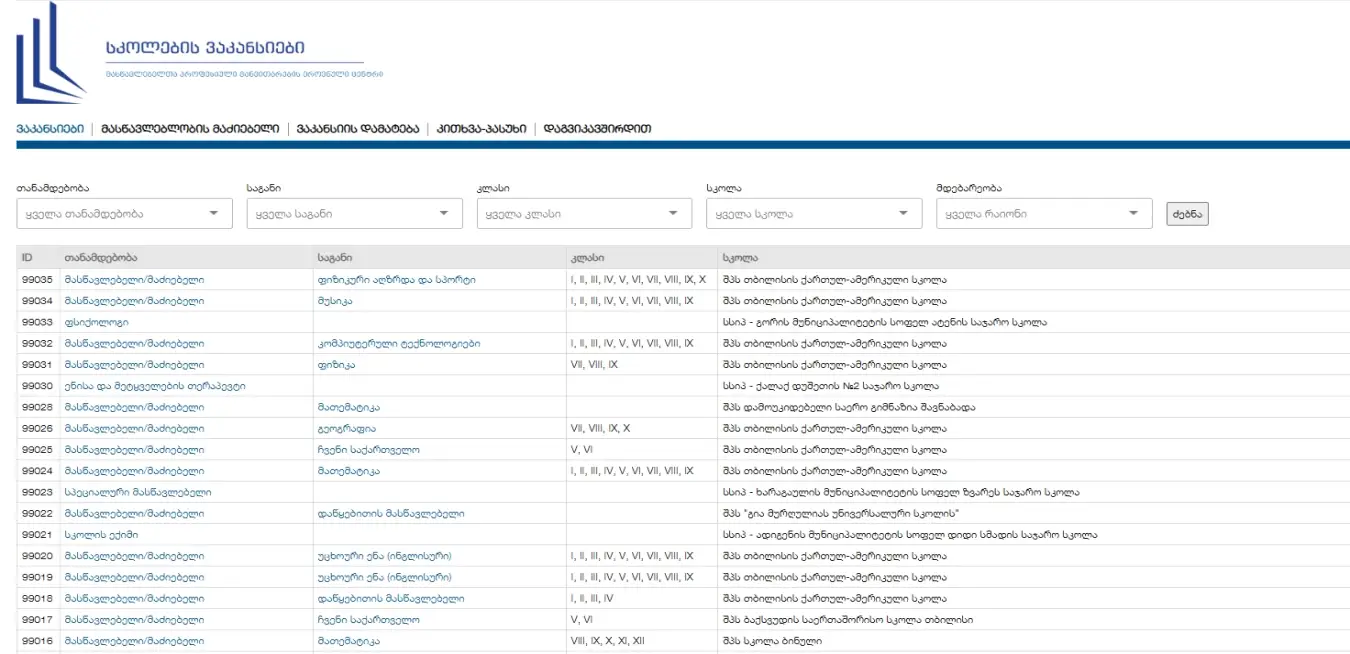Open the სკოლის ექიმი position link
The image size is (1350, 654).
coord(101,534)
